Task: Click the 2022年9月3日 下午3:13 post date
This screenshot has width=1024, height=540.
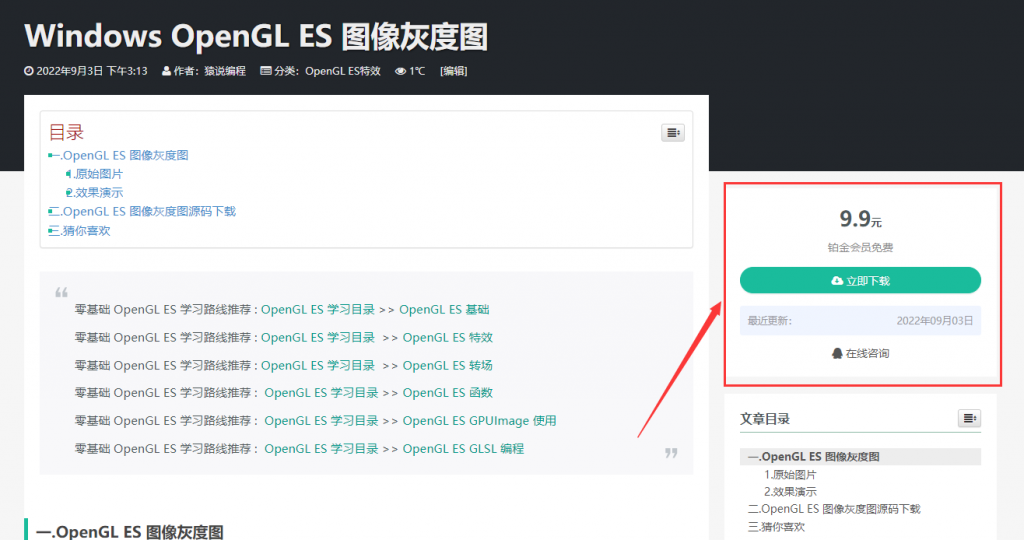Action: click(x=91, y=71)
